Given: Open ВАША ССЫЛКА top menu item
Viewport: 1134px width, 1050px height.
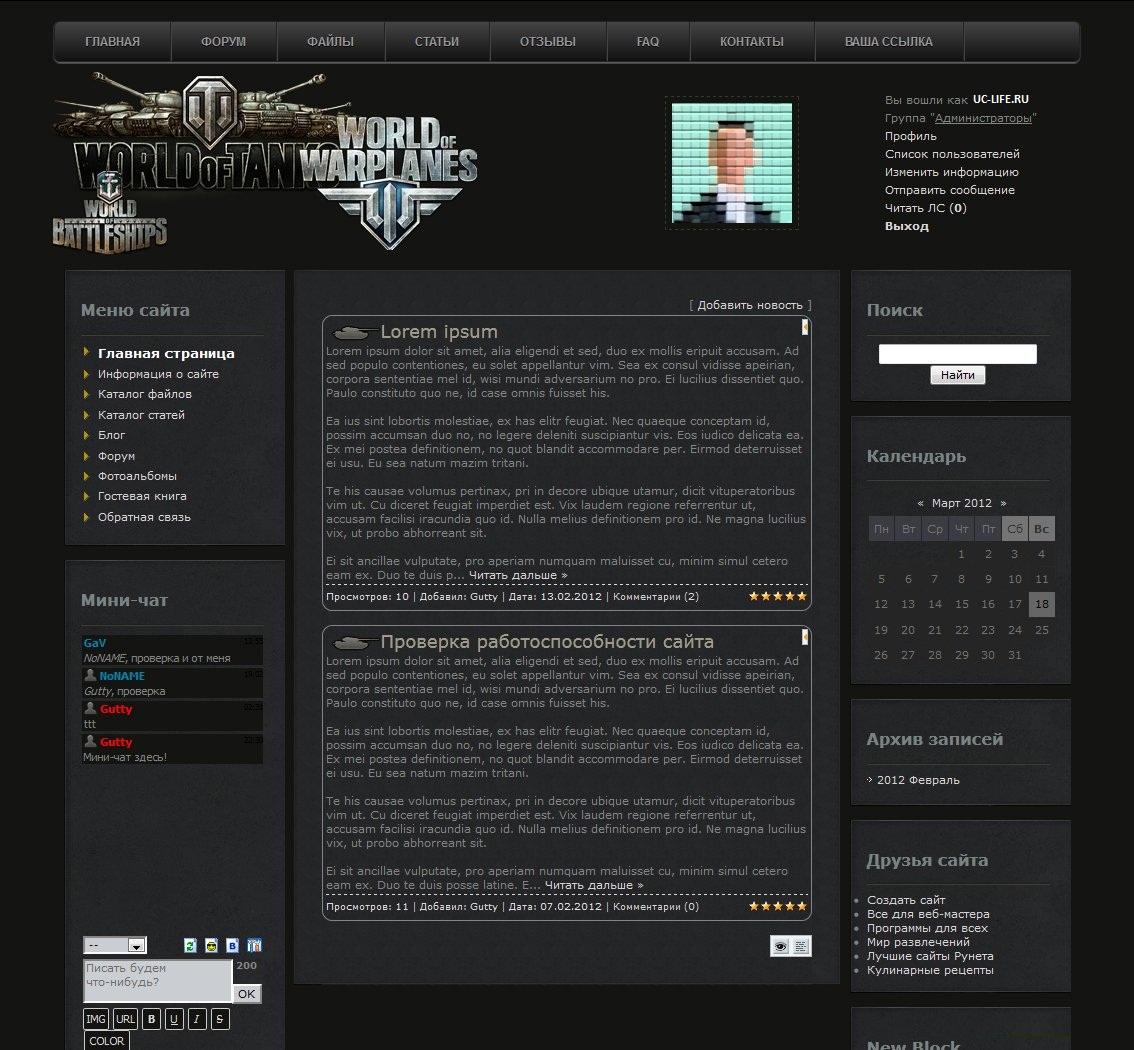Looking at the screenshot, I should [889, 42].
